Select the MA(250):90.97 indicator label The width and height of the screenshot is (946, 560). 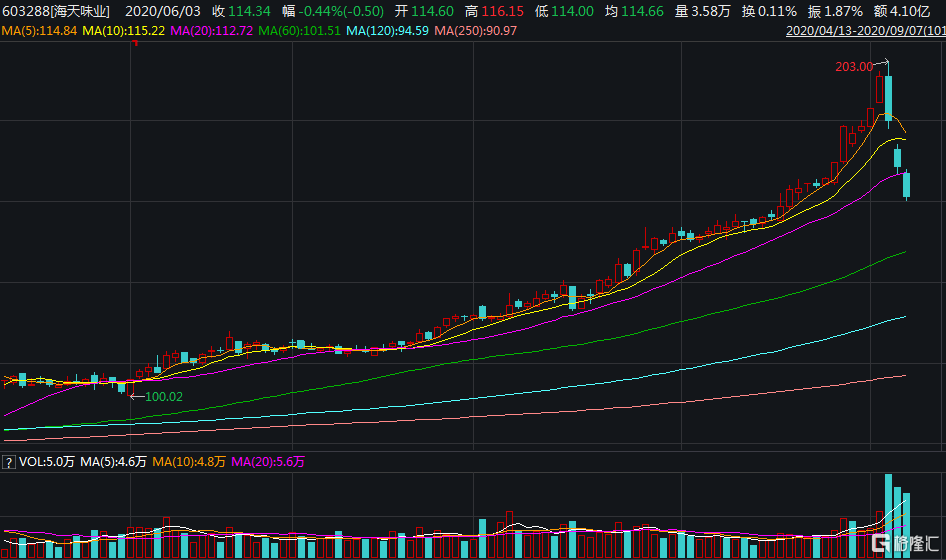pyautogui.click(x=475, y=30)
